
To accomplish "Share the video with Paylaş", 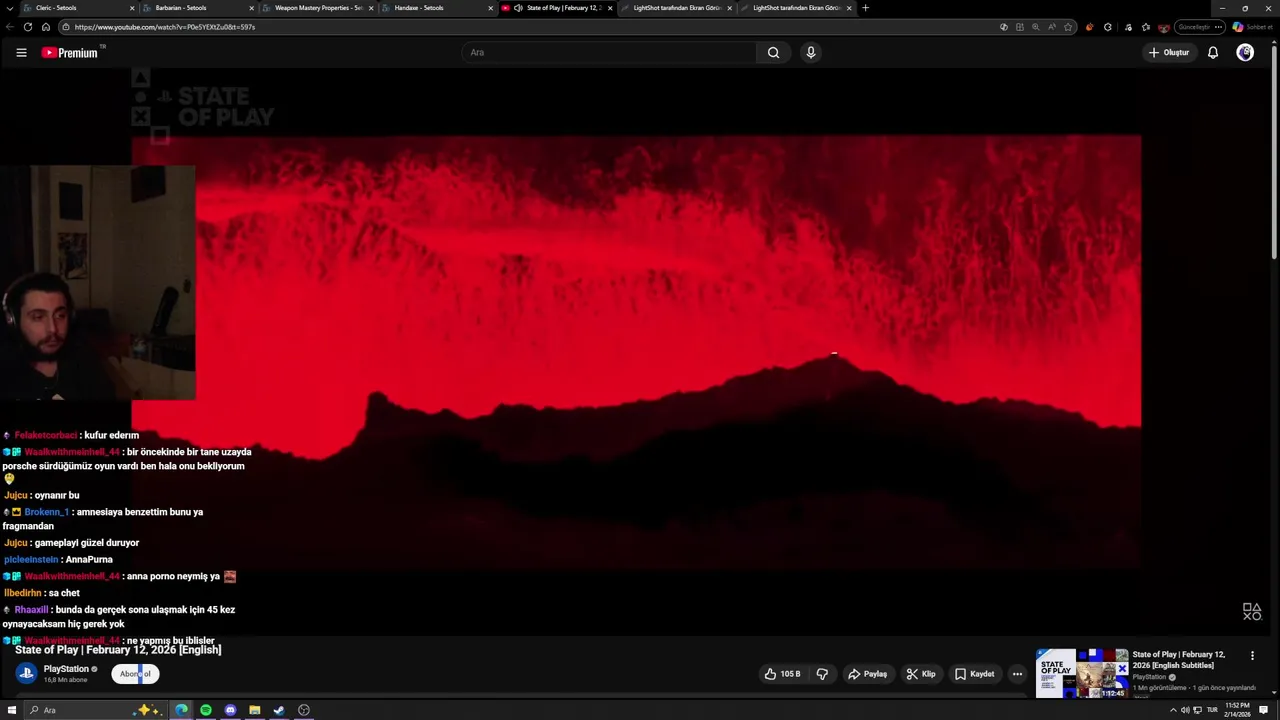I will coord(867,674).
